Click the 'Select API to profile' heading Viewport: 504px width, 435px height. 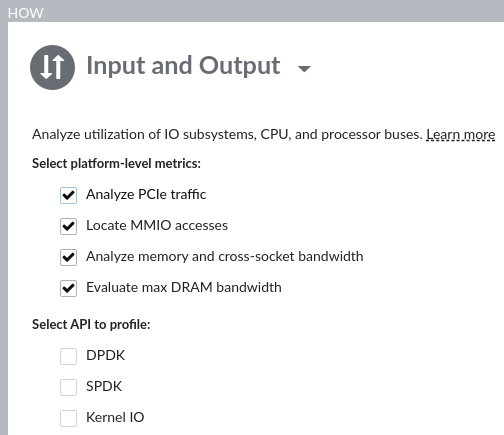click(91, 324)
